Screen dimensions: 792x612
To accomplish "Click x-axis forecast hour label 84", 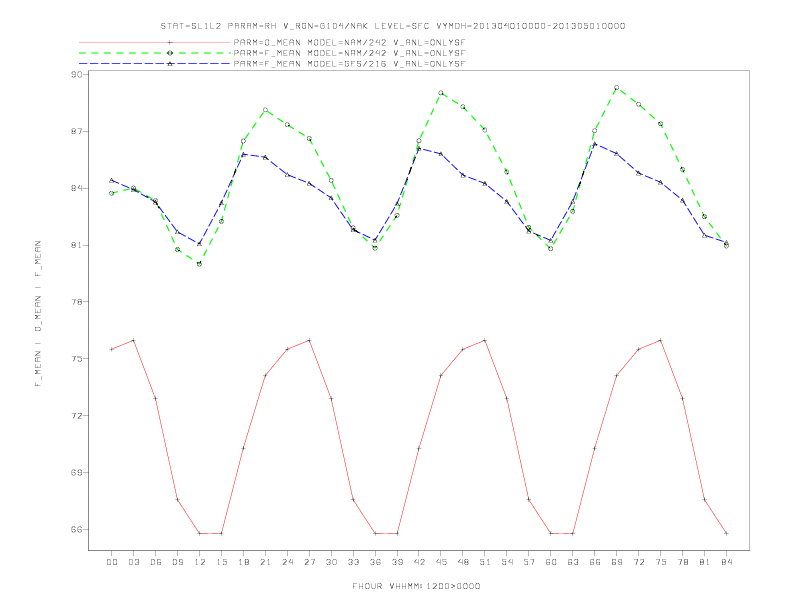I will pos(726,562).
